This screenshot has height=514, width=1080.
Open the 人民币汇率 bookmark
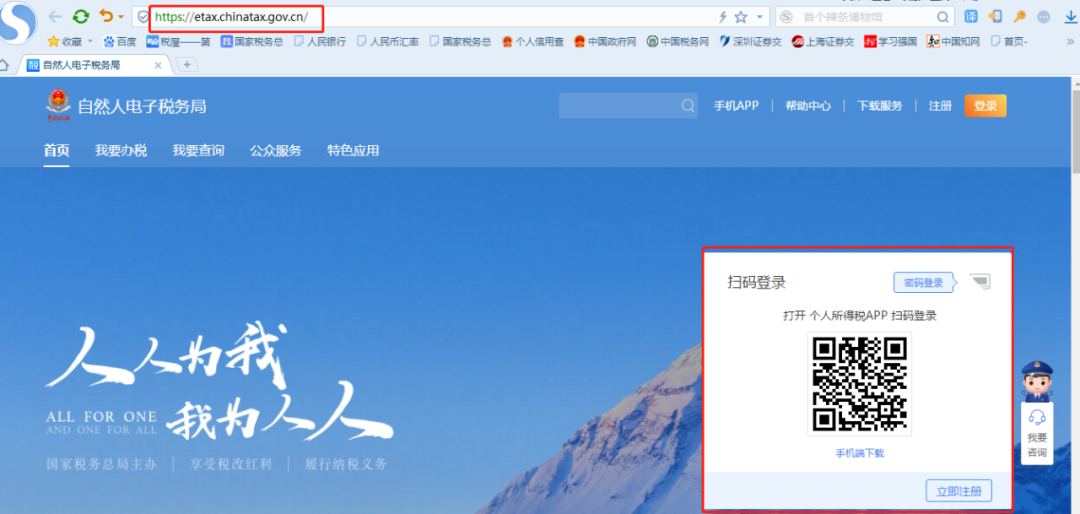387,41
